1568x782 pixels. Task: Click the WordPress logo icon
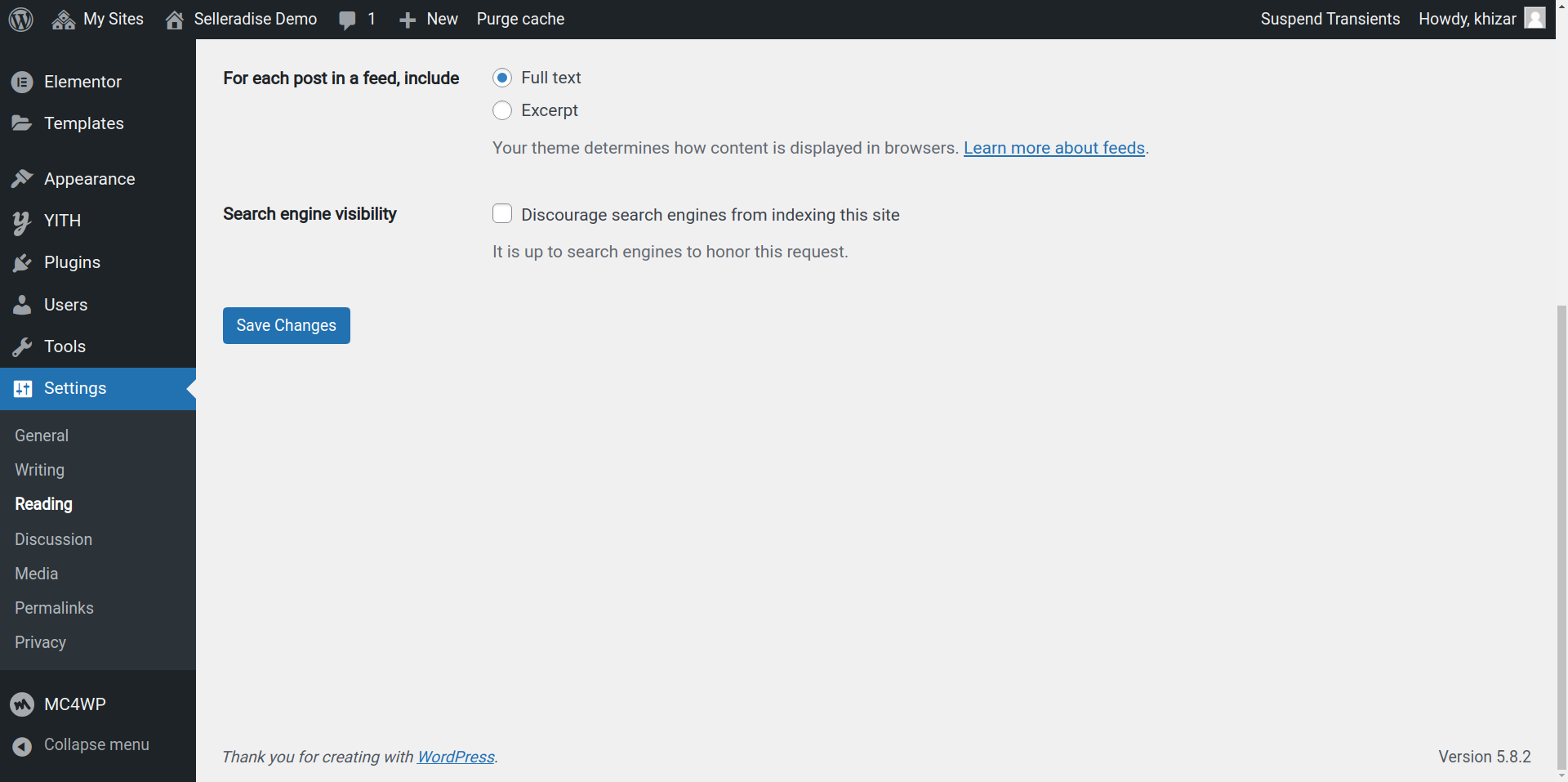point(21,19)
